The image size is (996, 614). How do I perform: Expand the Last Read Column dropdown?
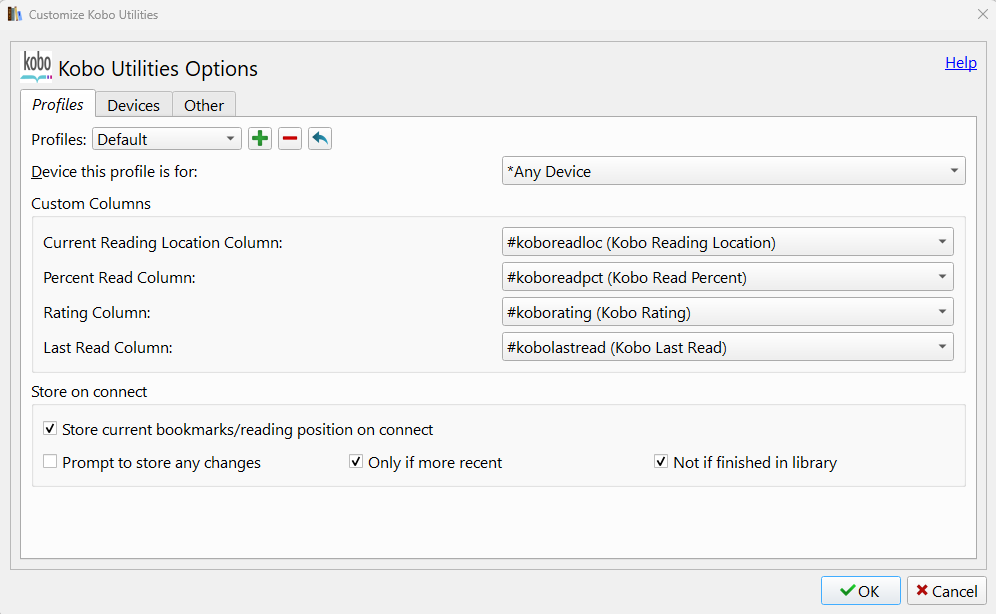[727, 347]
